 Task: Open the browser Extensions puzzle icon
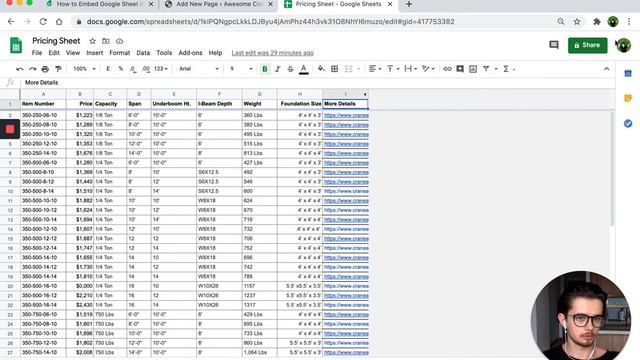596,22
